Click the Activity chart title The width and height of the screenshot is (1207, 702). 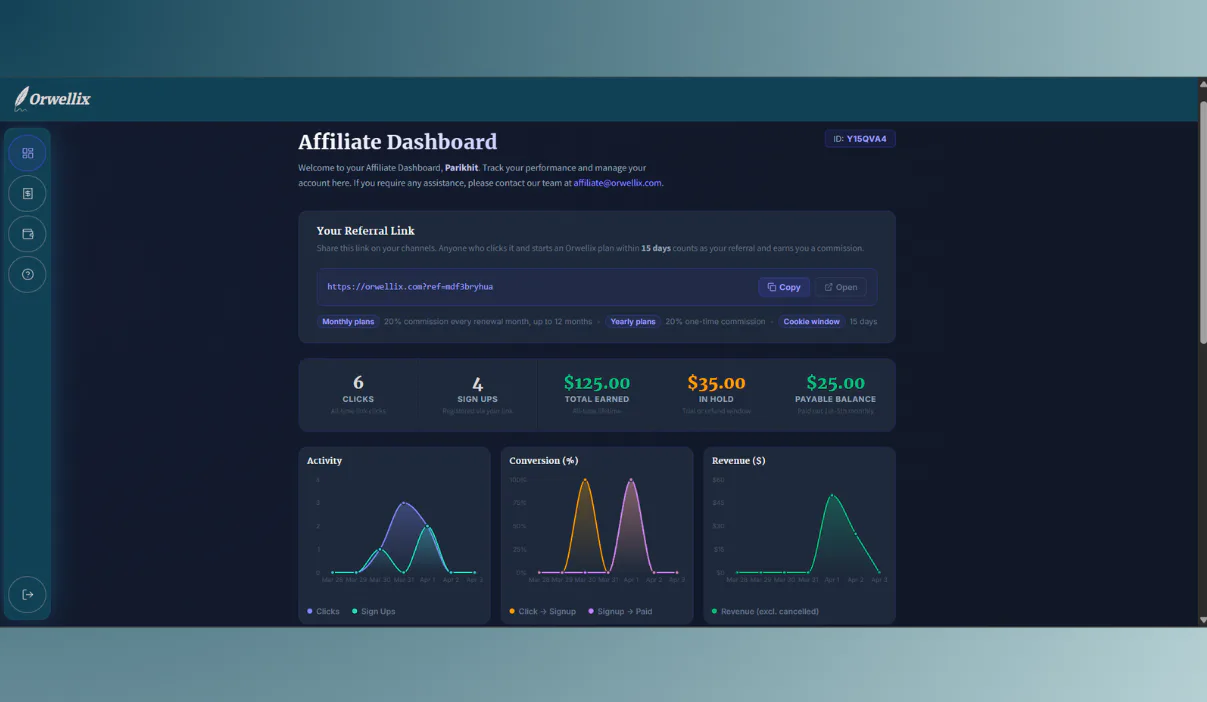[324, 461]
